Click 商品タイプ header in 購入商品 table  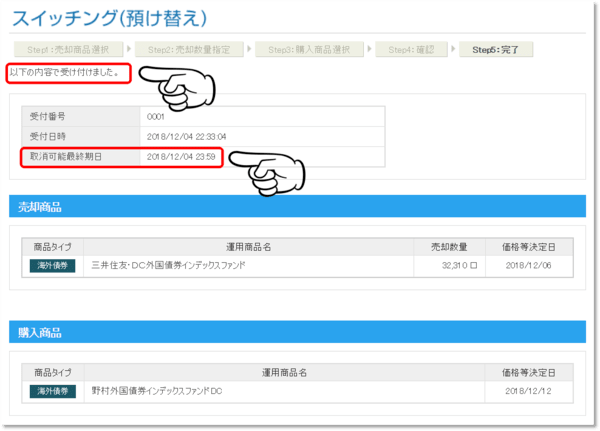pyautogui.click(x=53, y=372)
